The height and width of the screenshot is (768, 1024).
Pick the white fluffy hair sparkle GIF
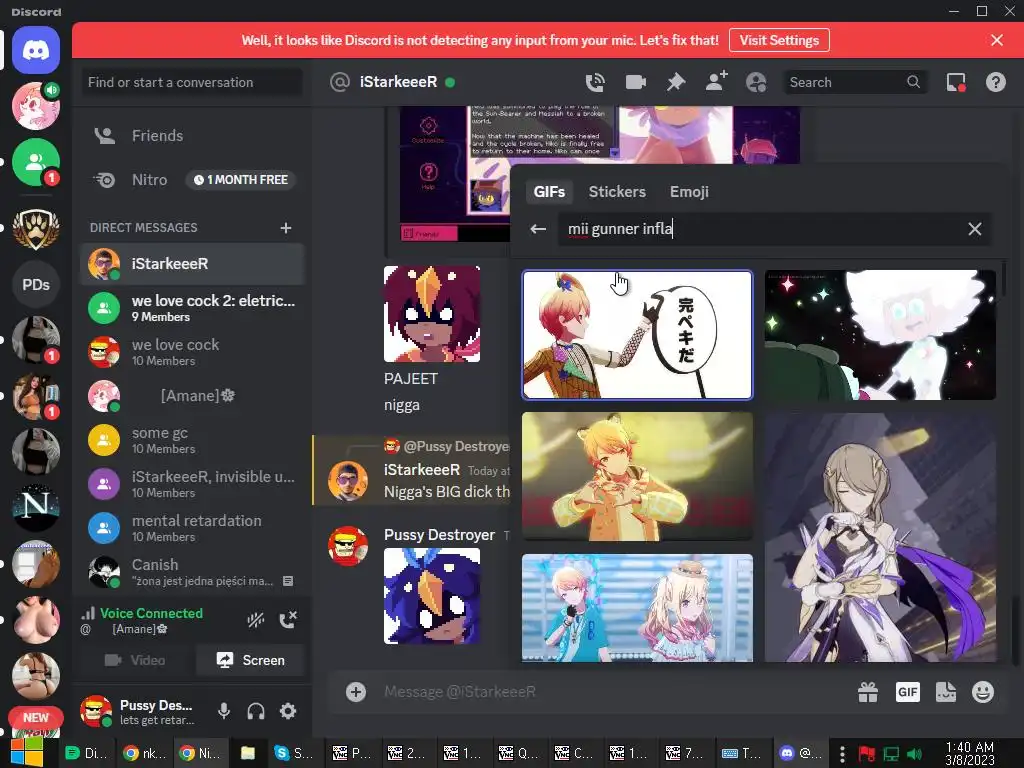tap(880, 334)
